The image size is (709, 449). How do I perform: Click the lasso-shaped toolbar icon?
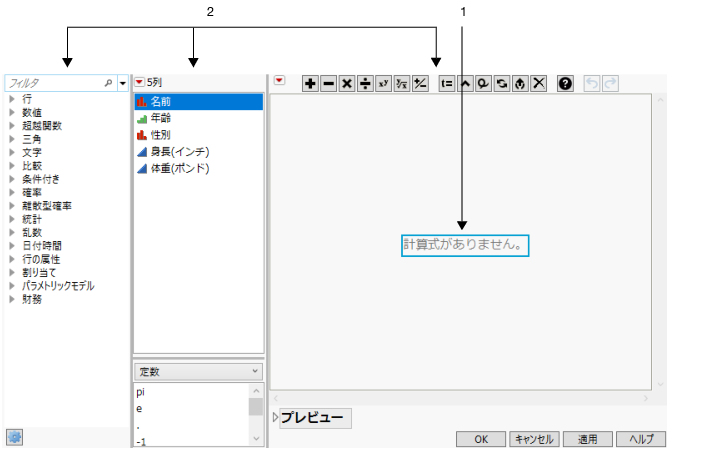point(483,84)
